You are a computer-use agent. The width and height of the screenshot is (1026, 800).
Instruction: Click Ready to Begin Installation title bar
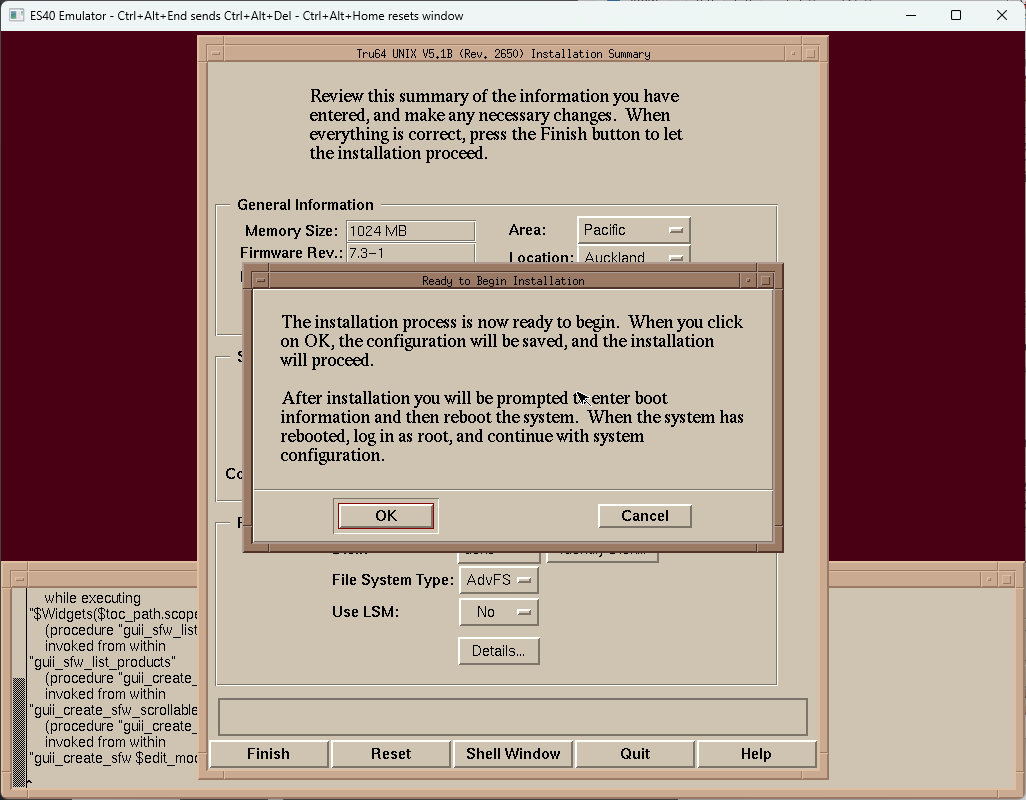503,281
